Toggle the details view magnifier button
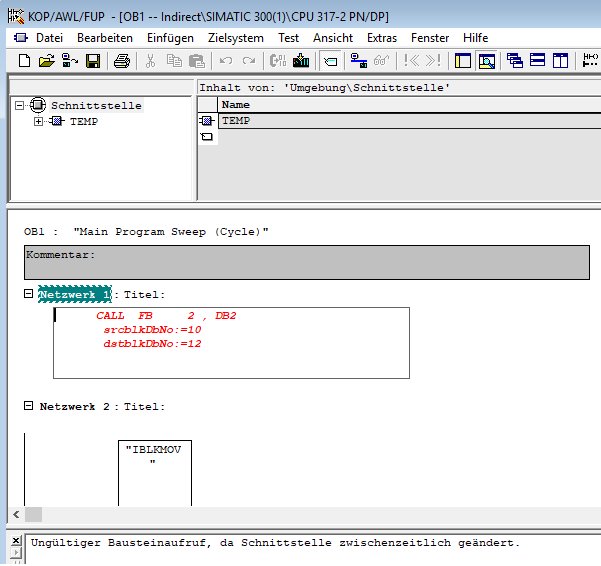The height and width of the screenshot is (566, 601). point(487,61)
